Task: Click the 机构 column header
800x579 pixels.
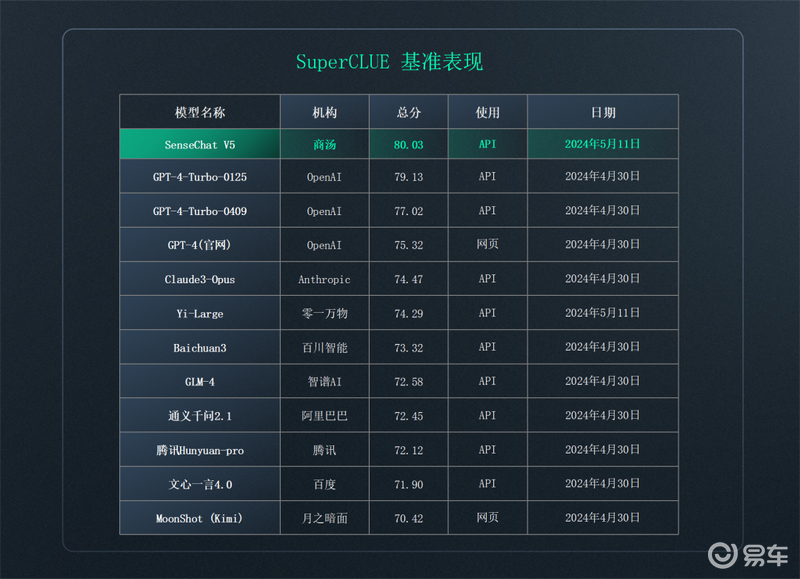Action: [x=324, y=112]
